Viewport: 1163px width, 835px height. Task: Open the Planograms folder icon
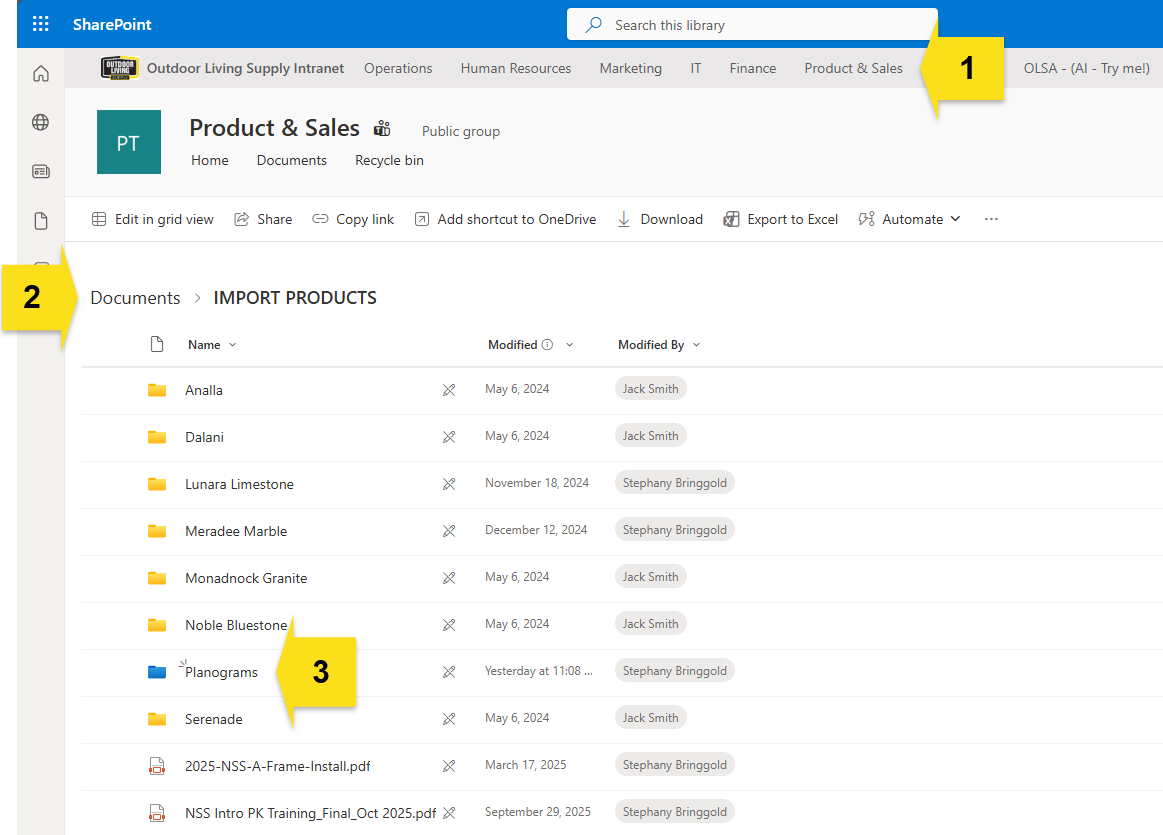point(157,672)
